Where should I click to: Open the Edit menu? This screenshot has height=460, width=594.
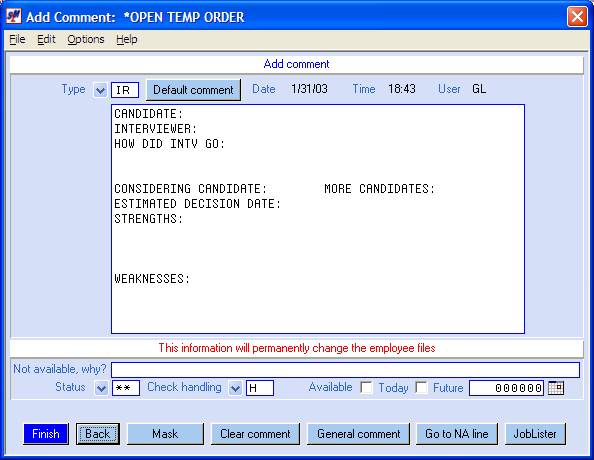point(46,39)
